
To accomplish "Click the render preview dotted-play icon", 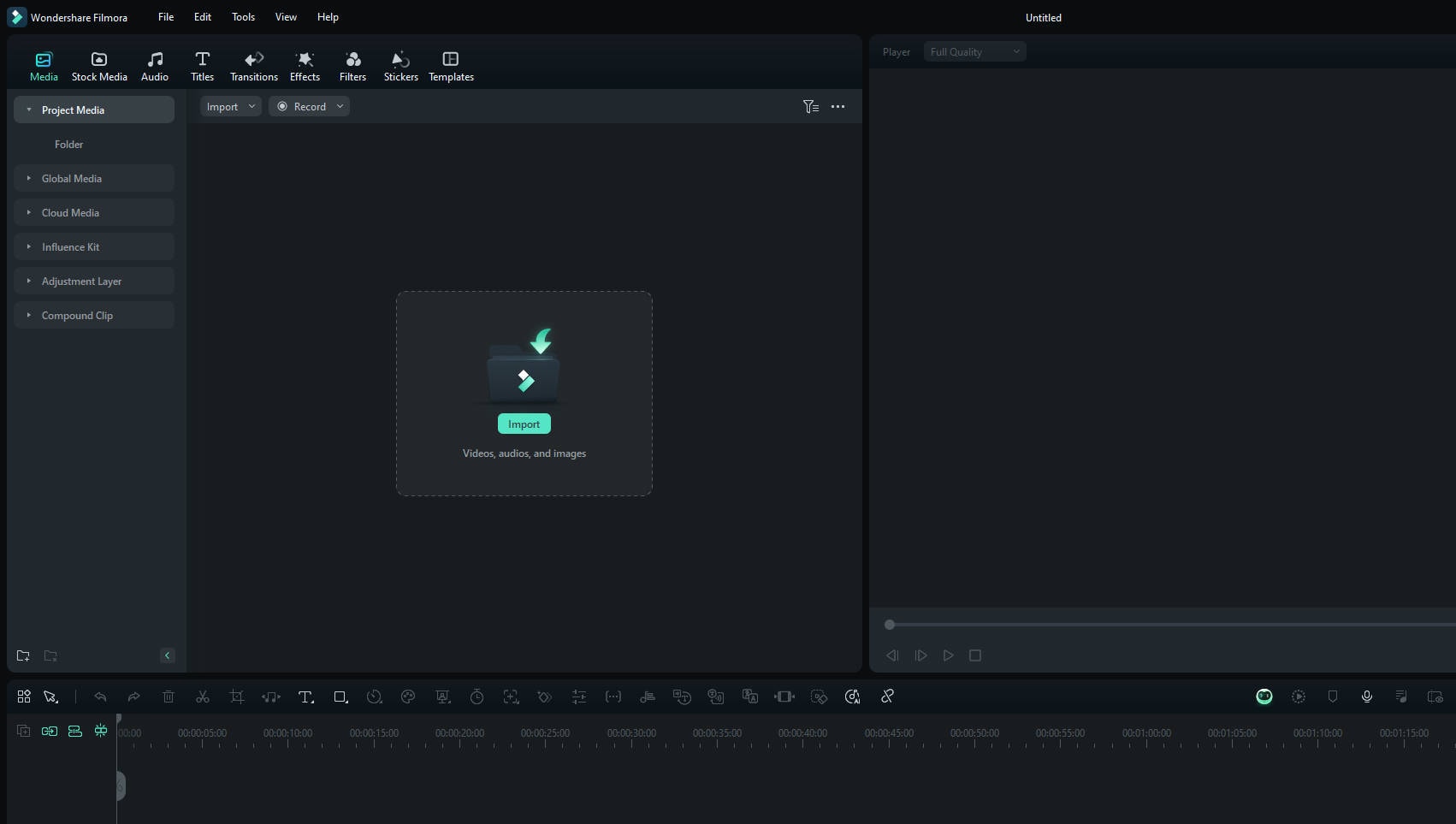I will pos(1299,697).
